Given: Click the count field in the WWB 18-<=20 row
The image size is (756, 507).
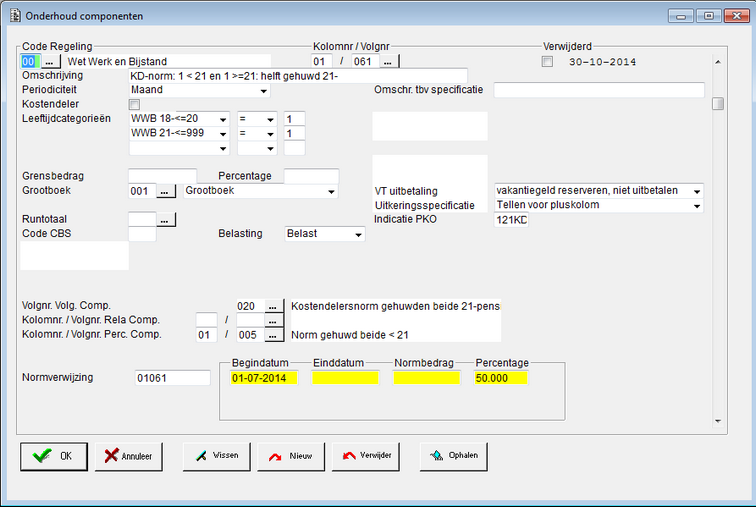Looking at the screenshot, I should point(295,119).
